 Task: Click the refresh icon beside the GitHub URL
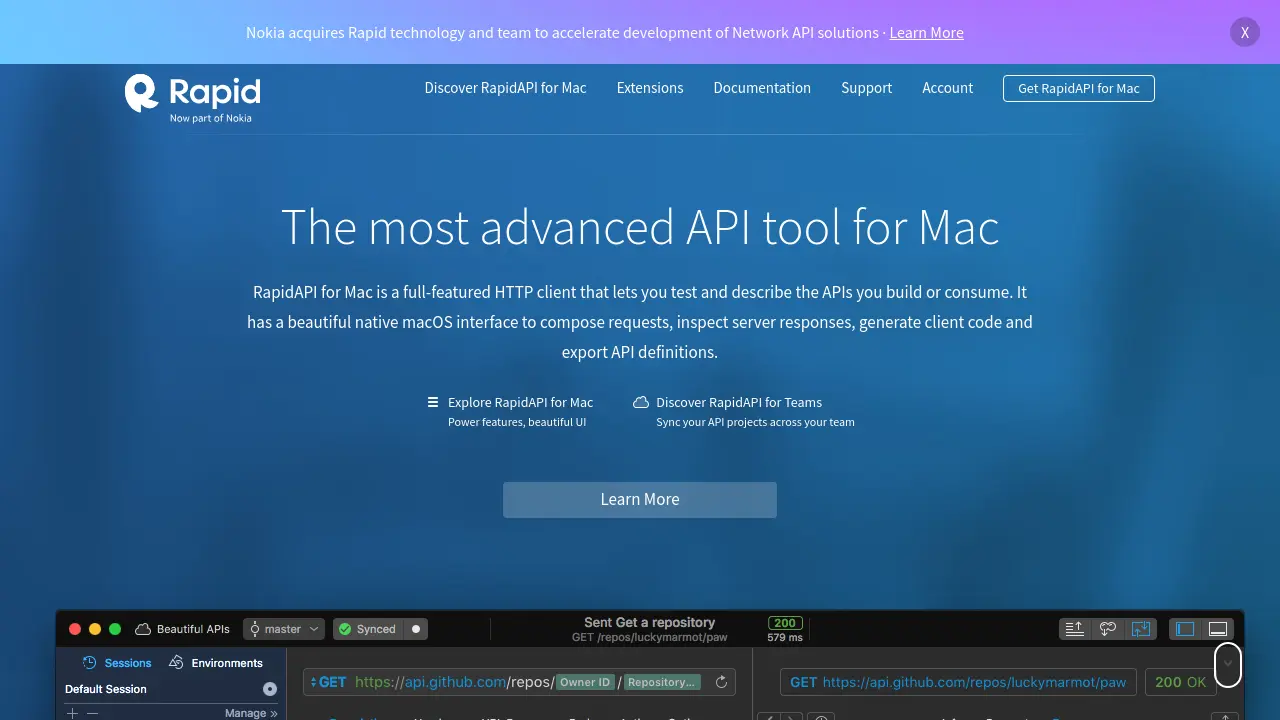point(722,681)
